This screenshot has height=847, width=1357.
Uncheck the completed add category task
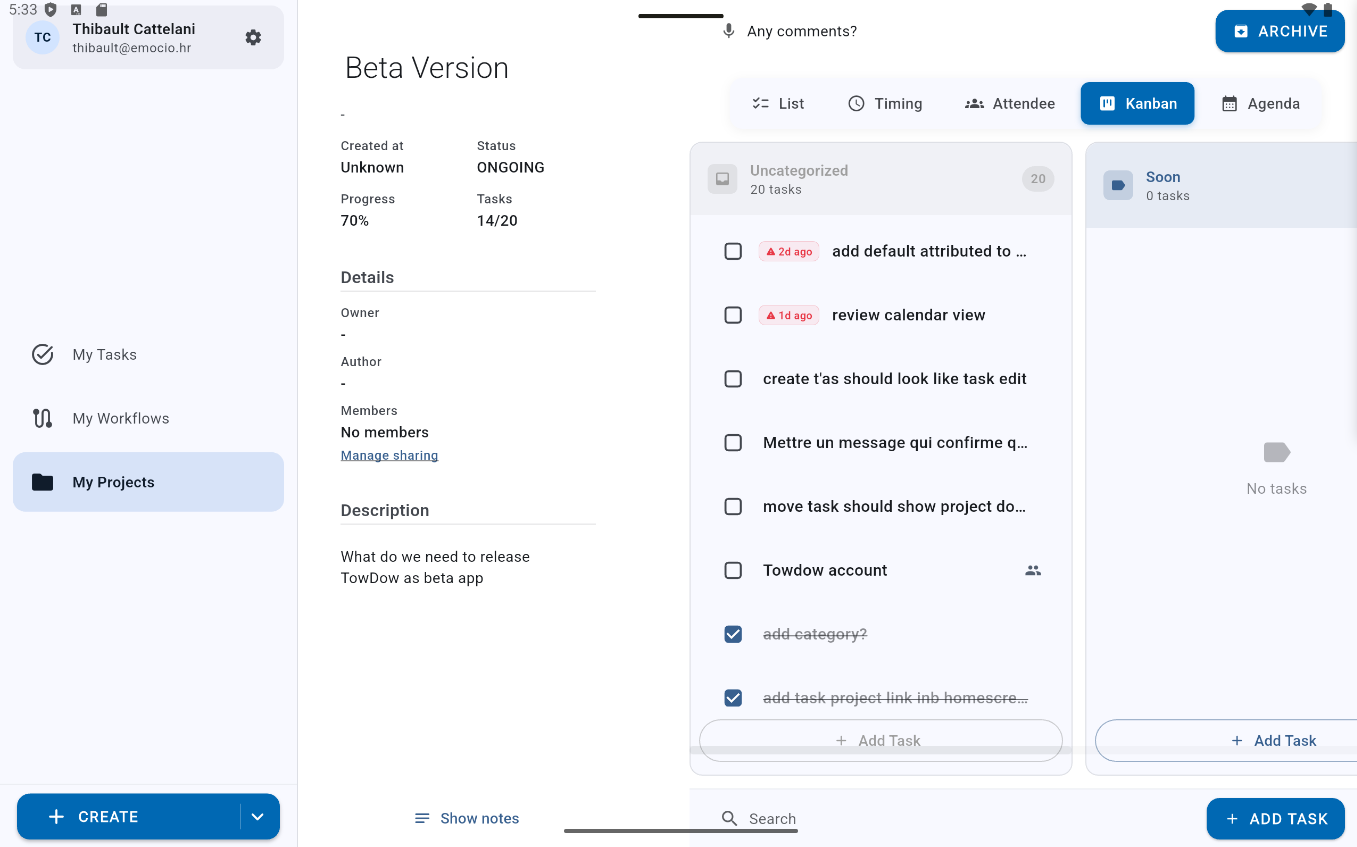733,634
